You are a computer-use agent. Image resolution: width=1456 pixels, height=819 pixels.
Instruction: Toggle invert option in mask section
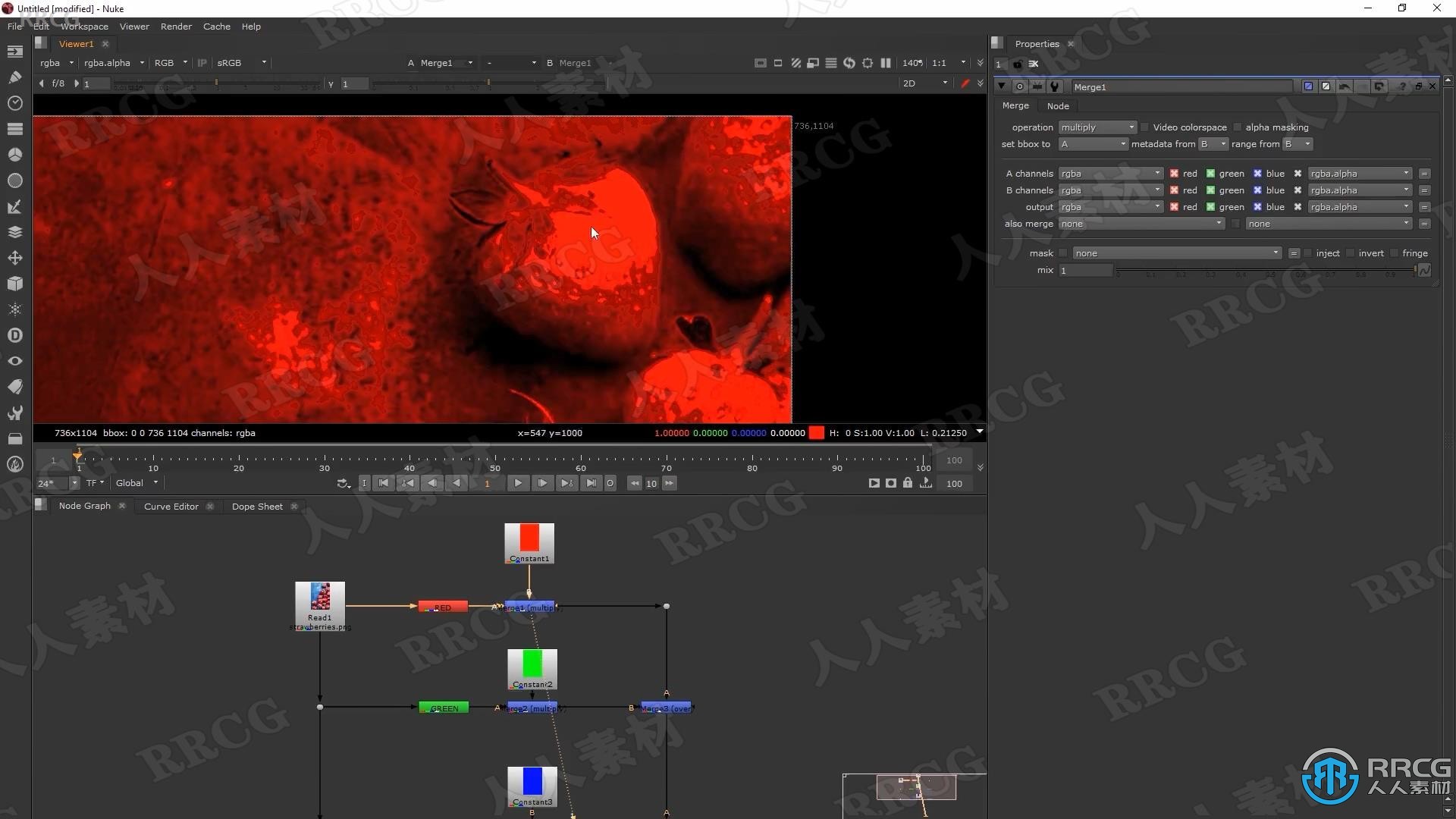click(x=1351, y=253)
